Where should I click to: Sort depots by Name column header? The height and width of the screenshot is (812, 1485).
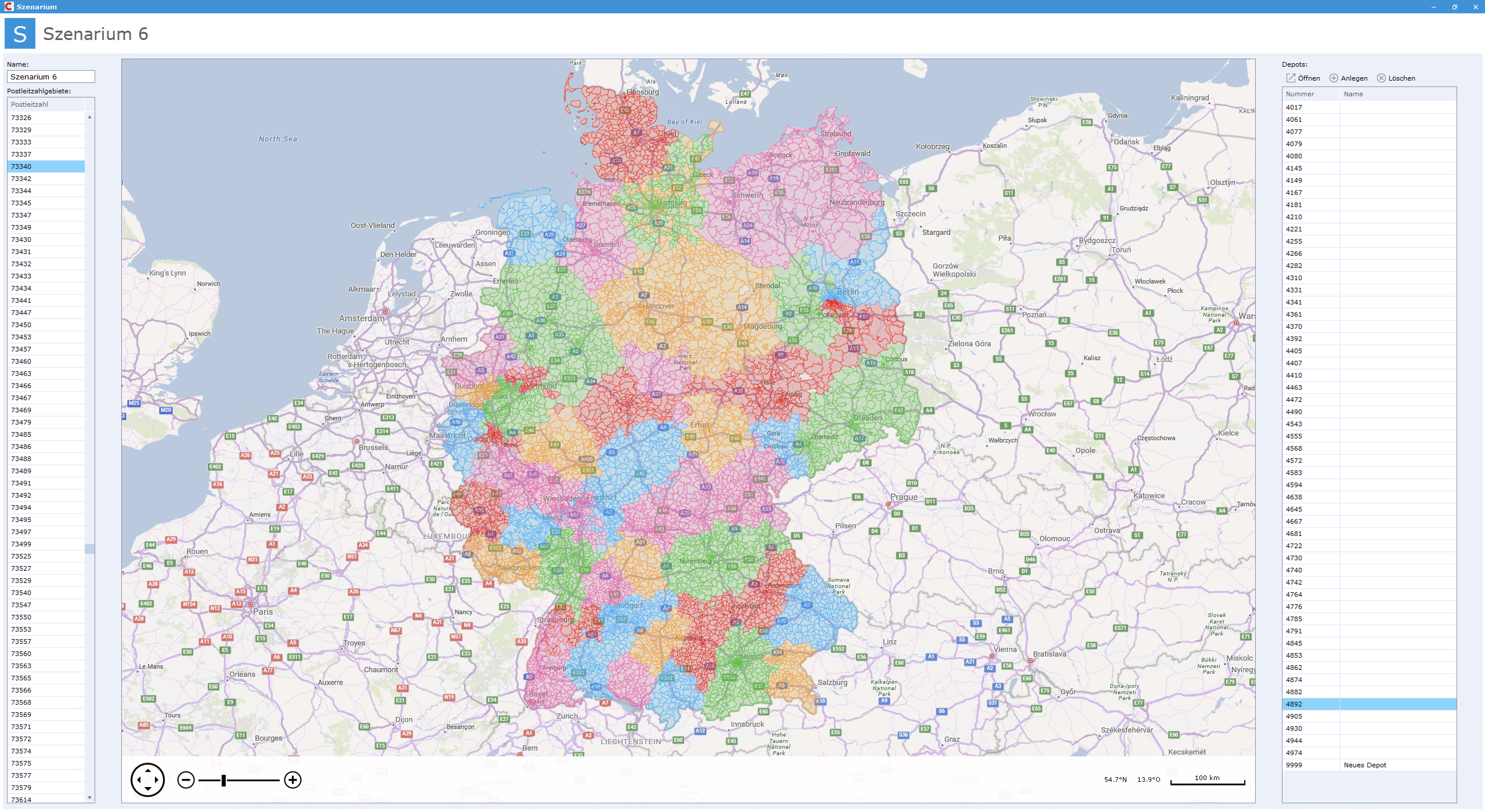click(x=1353, y=94)
